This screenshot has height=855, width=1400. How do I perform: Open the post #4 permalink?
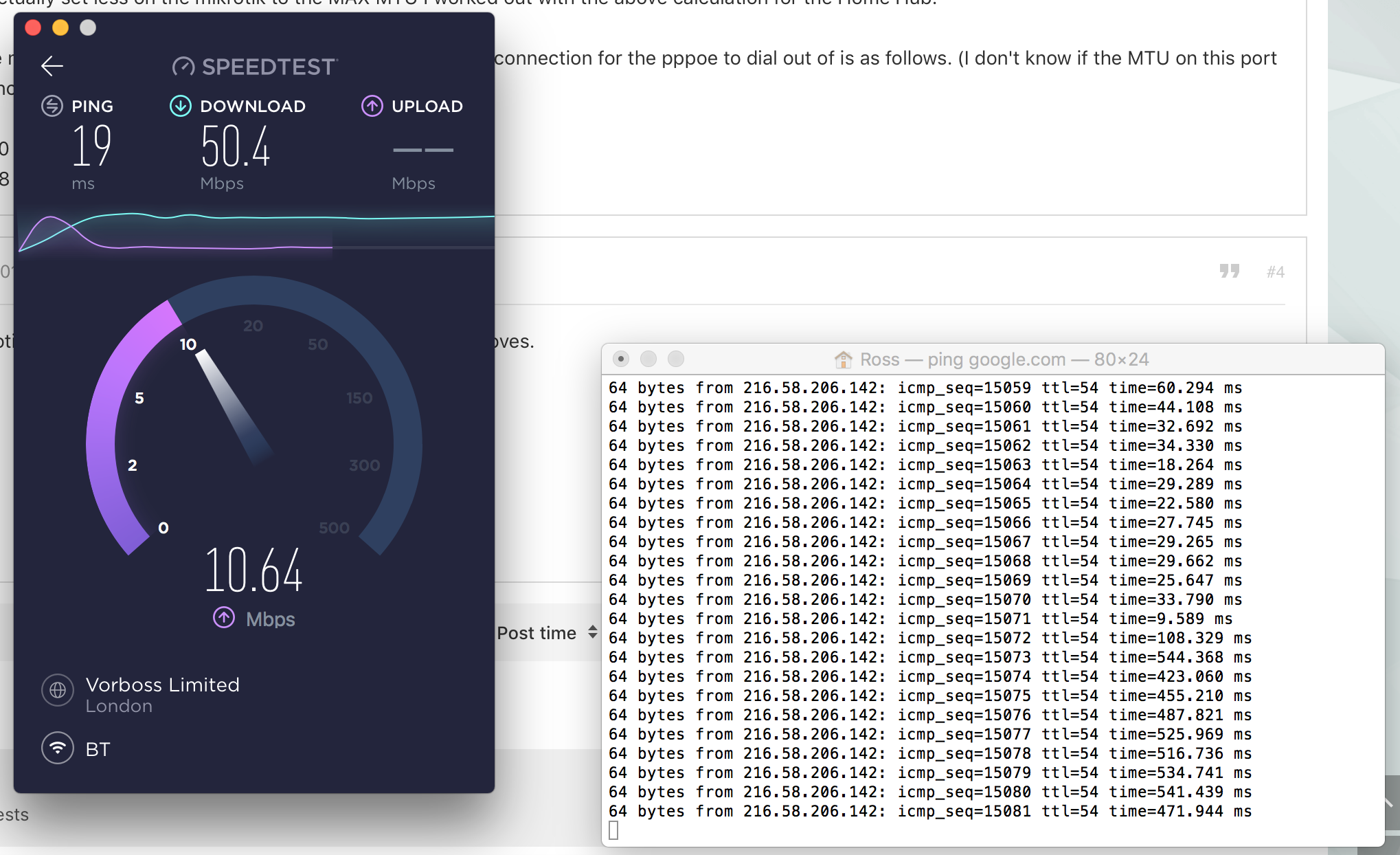tap(1275, 272)
